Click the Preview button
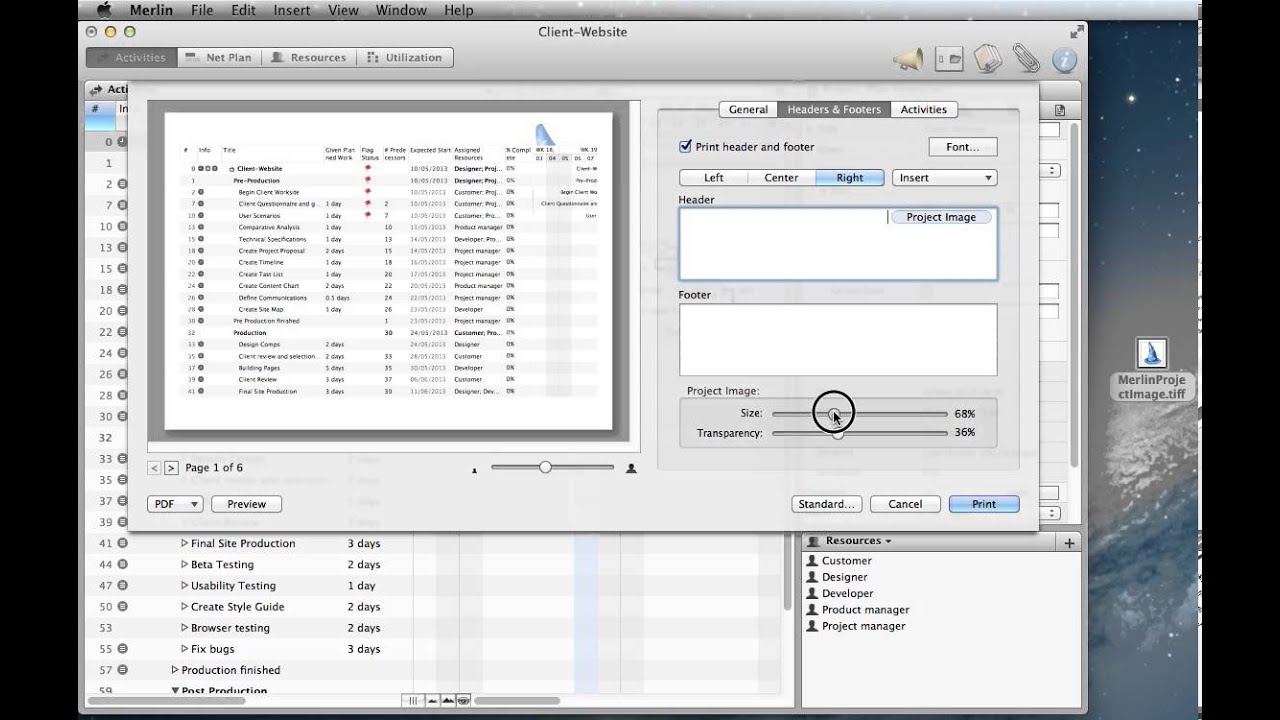1280x720 pixels. (246, 504)
